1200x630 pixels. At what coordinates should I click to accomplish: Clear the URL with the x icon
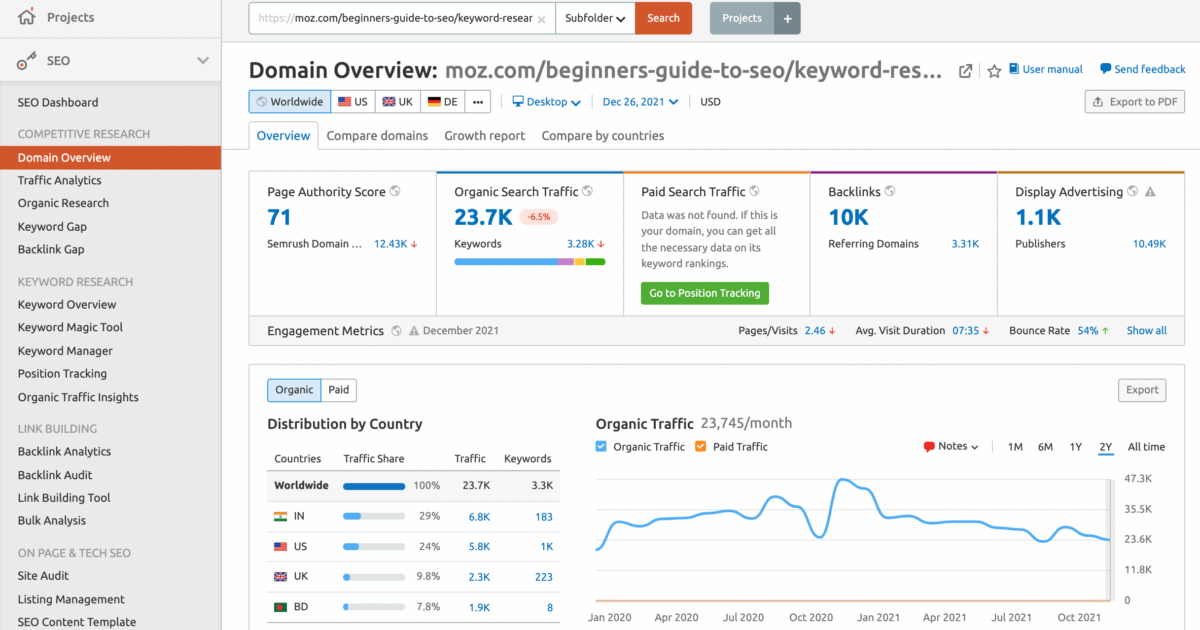[x=541, y=18]
